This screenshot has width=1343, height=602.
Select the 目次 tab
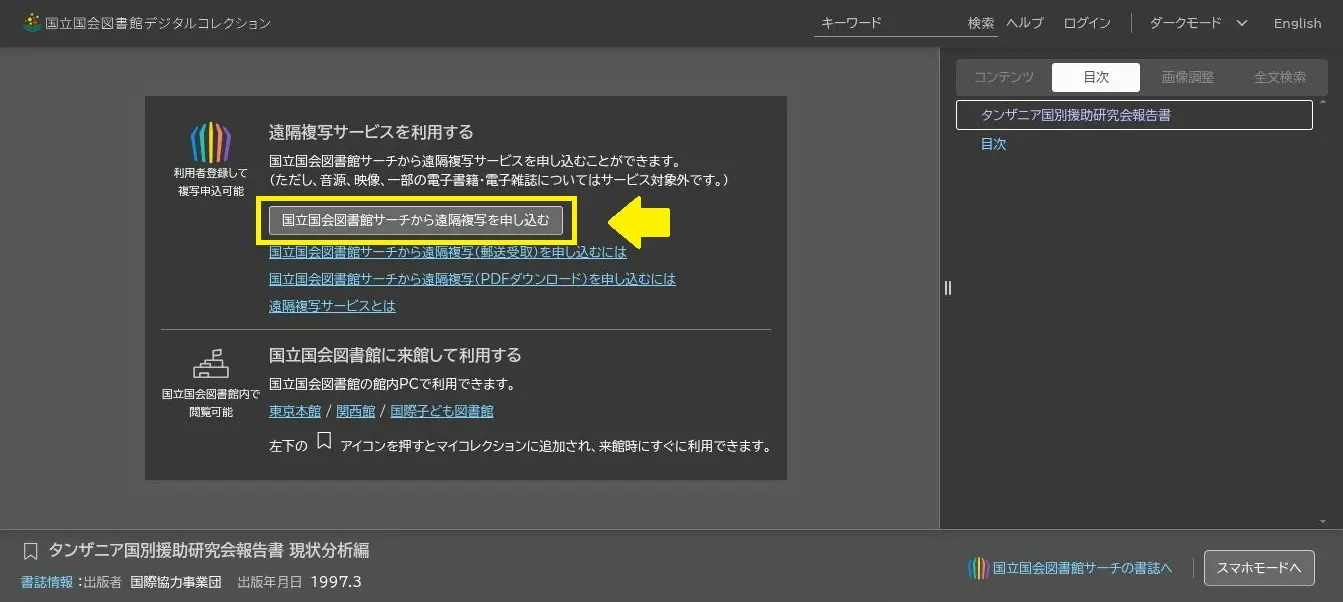pyautogui.click(x=1096, y=77)
